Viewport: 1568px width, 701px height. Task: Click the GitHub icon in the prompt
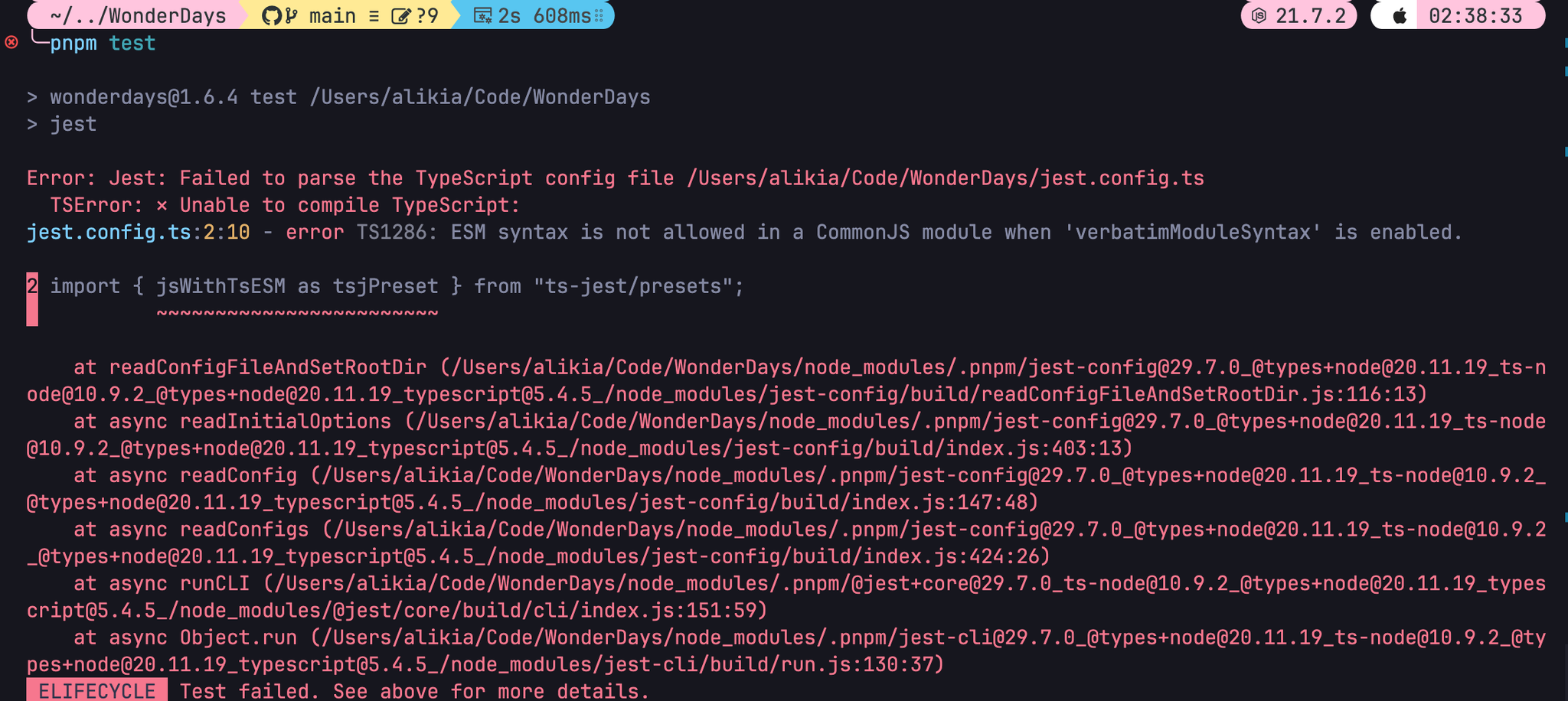click(272, 16)
